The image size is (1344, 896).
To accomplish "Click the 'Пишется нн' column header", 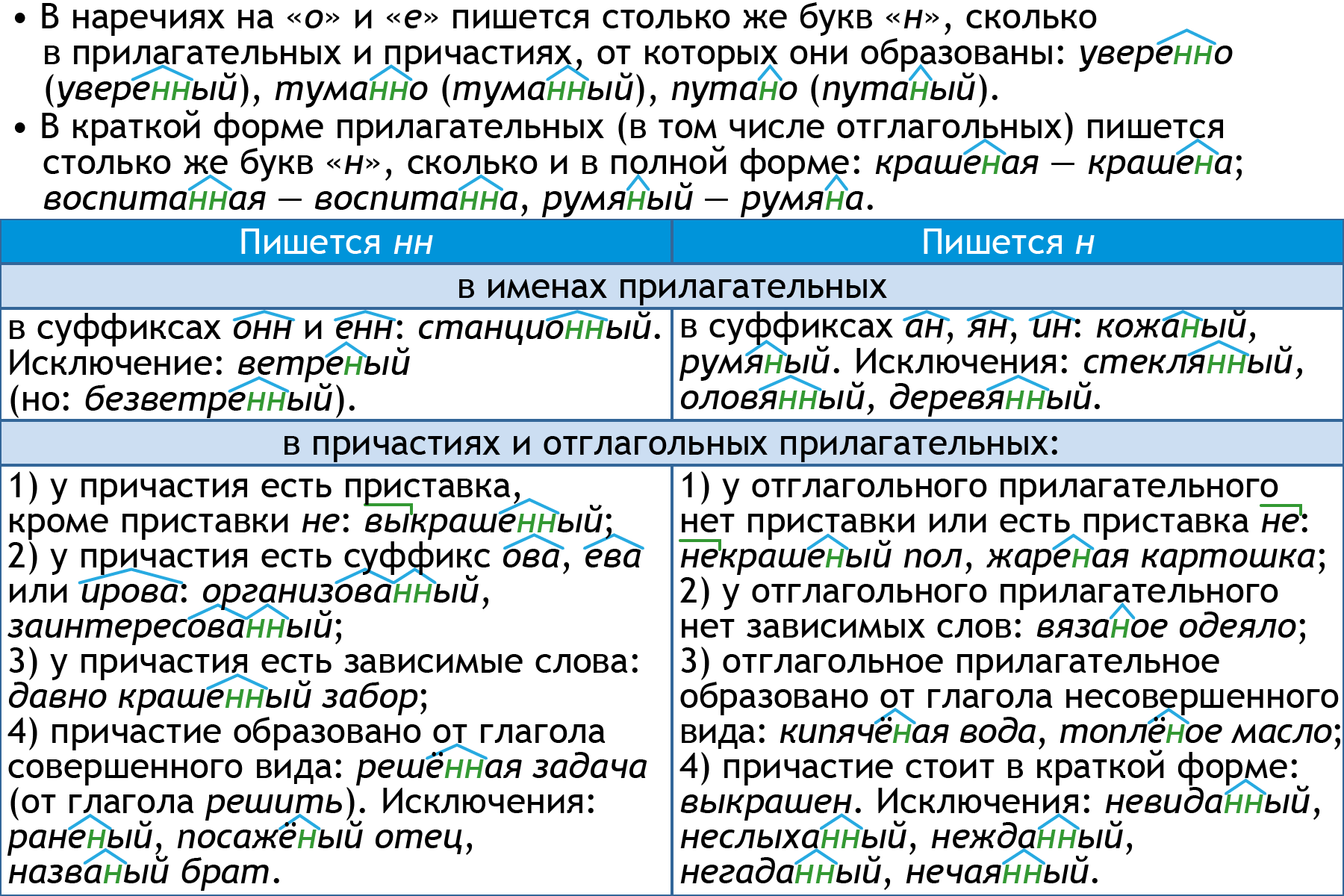I will tap(336, 243).
